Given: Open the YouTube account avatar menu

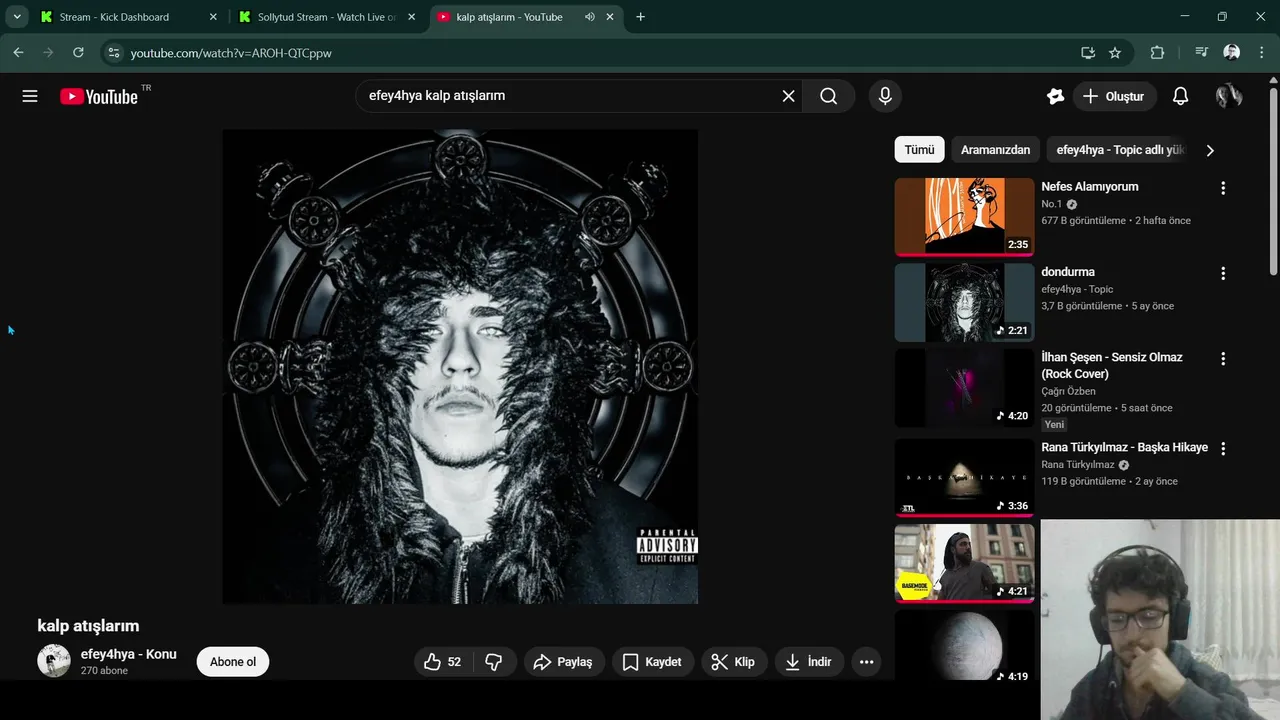Looking at the screenshot, I should pyautogui.click(x=1229, y=96).
